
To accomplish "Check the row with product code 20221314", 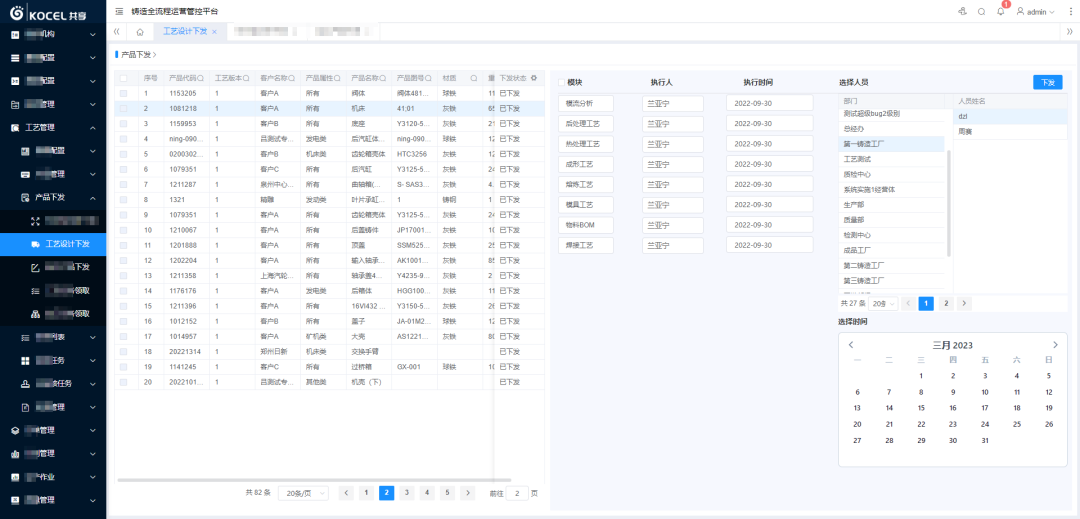I will click(x=123, y=351).
